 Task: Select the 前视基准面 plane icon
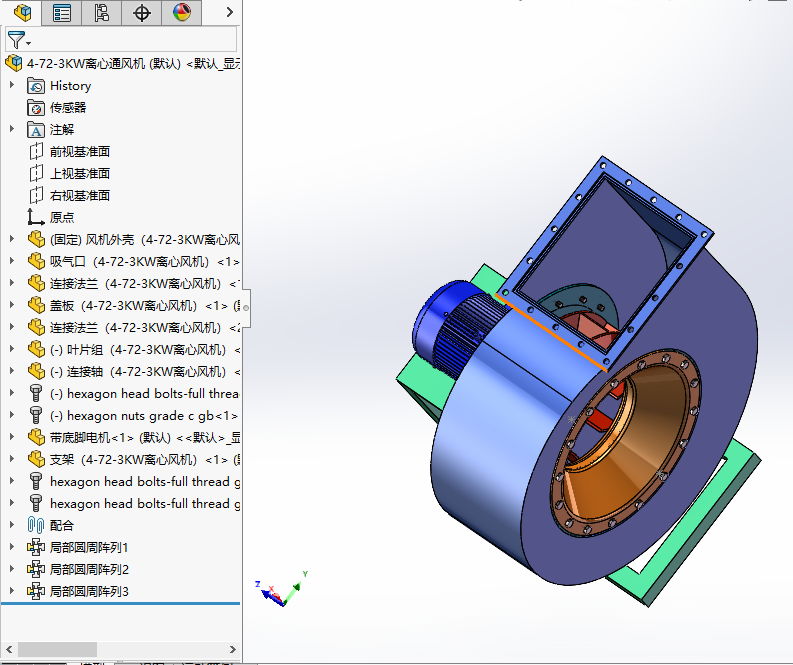tap(36, 151)
